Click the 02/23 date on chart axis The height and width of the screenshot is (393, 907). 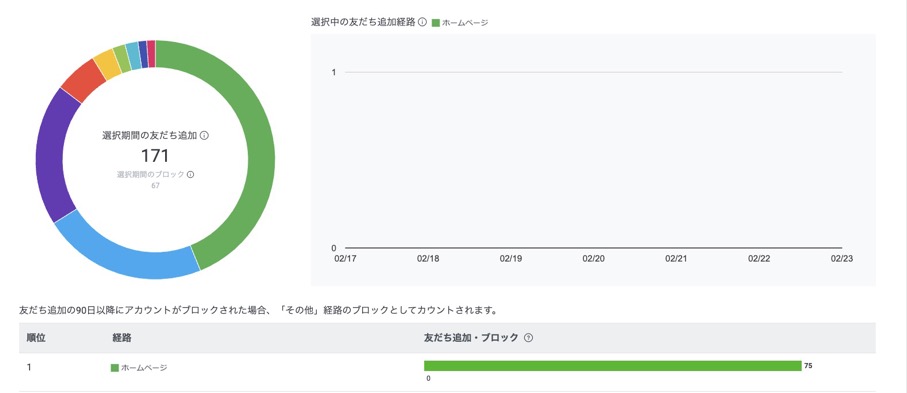pyautogui.click(x=842, y=259)
